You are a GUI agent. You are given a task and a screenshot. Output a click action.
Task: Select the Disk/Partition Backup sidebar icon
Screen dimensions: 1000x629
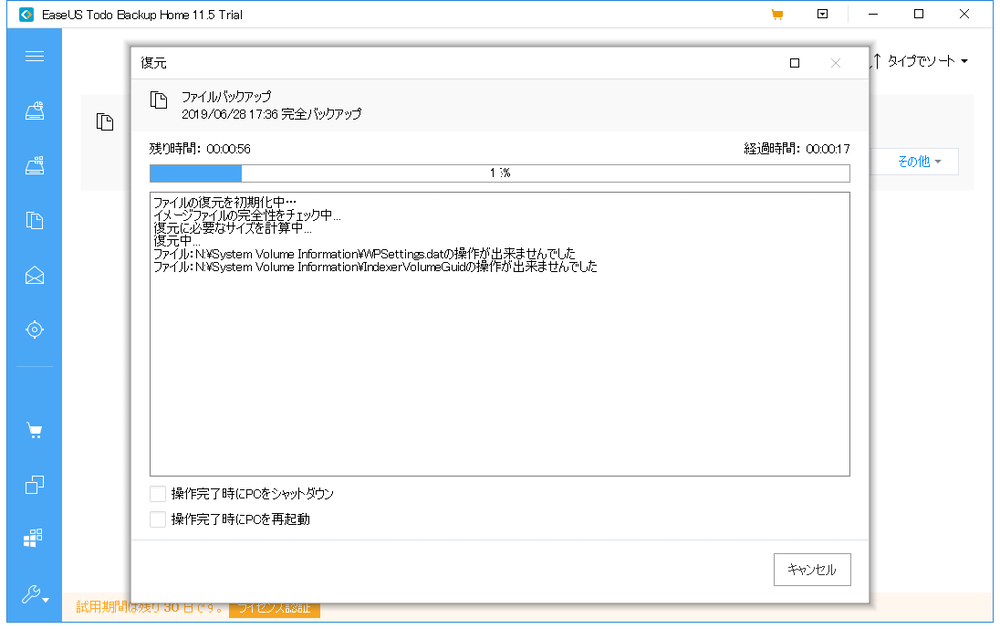tap(34, 111)
